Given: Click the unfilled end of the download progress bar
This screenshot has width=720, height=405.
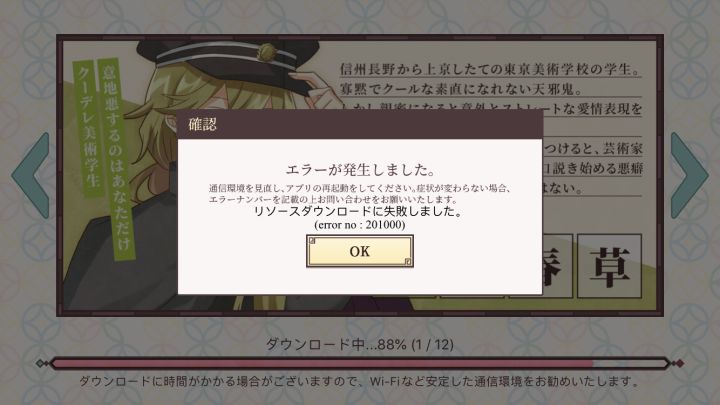Looking at the screenshot, I should click(628, 364).
